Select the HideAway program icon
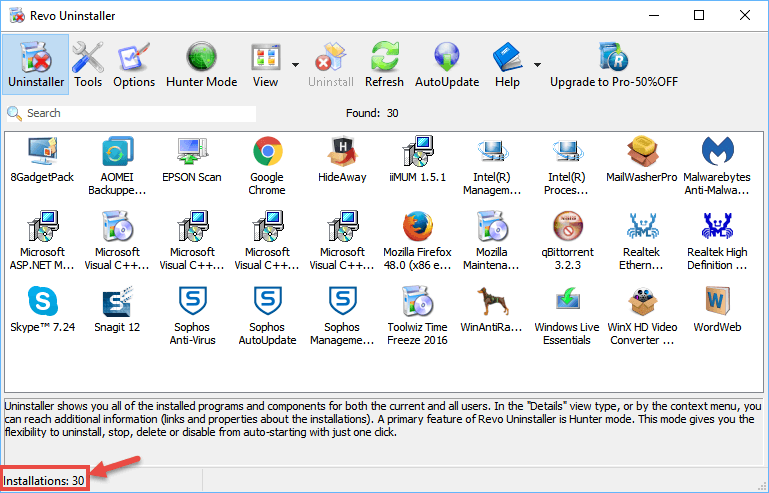Screen dimensions: 769x493 [x=342, y=151]
